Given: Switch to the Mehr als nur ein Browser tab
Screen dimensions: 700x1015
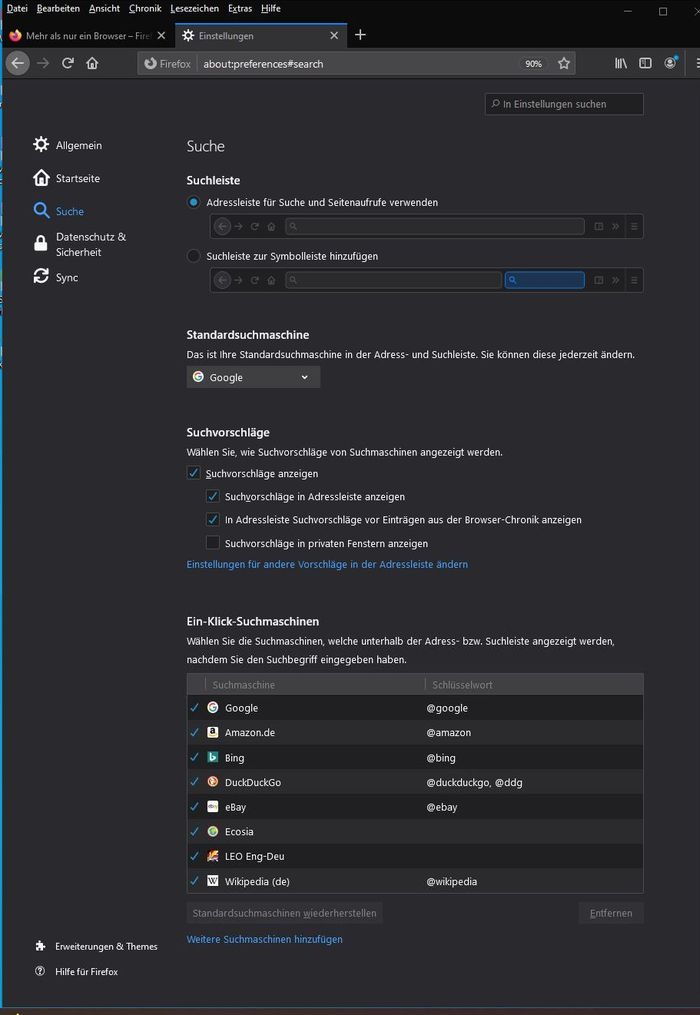Looking at the screenshot, I should pos(85,34).
